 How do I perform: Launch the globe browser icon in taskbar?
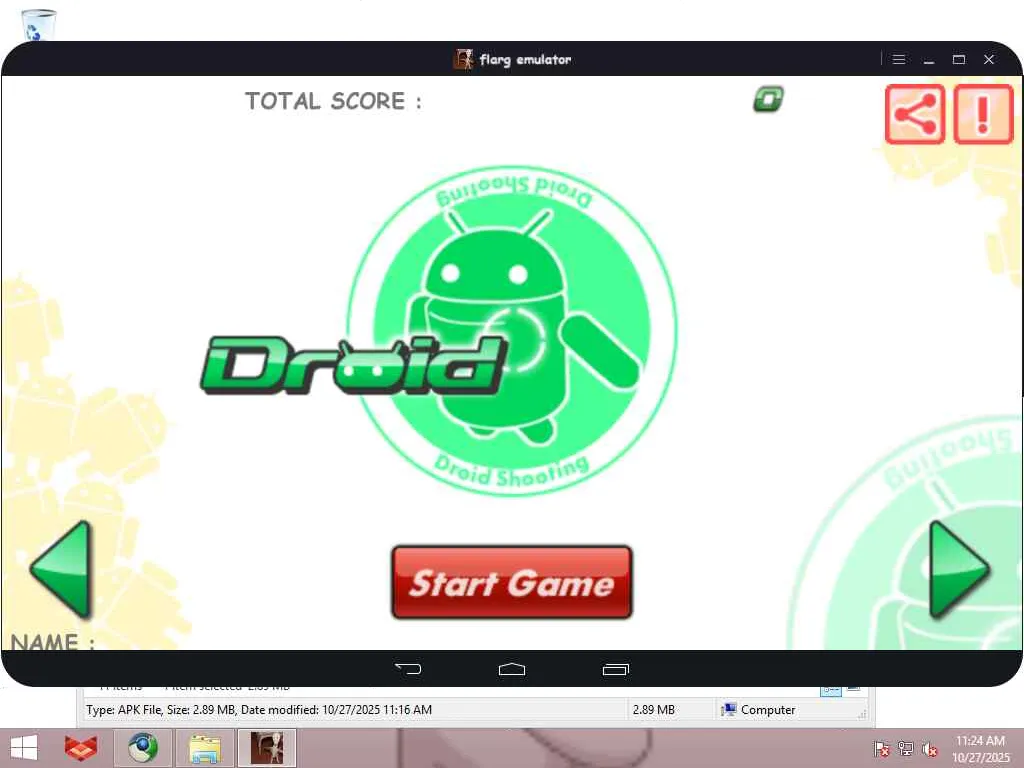pyautogui.click(x=142, y=748)
